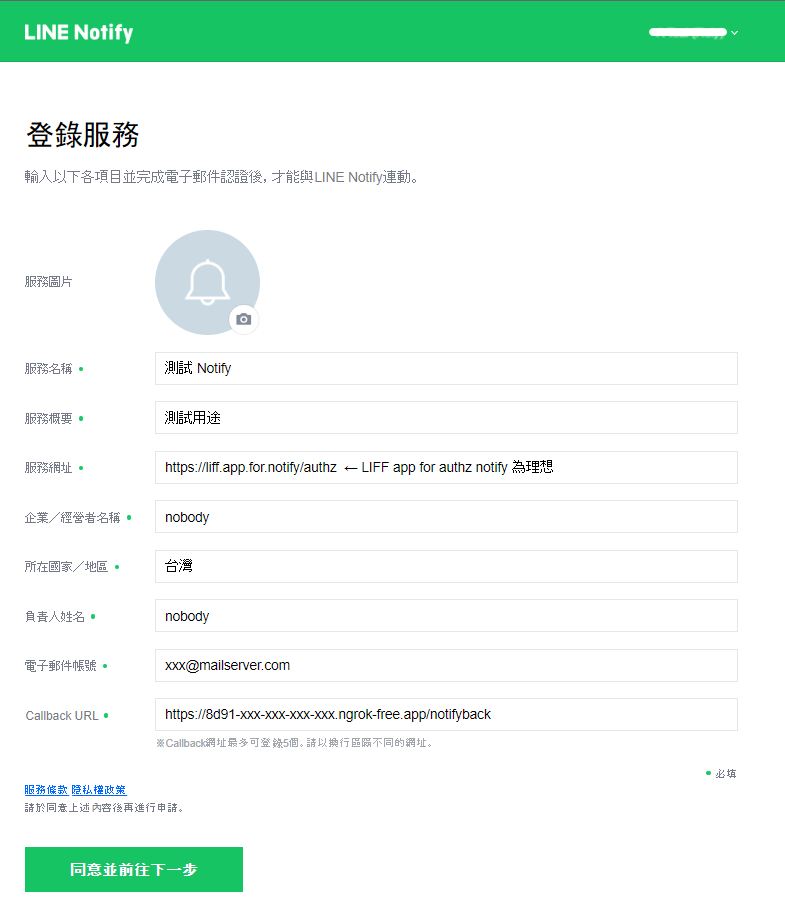
Task: Click the 負責人姓名 input field
Action: 446,616
